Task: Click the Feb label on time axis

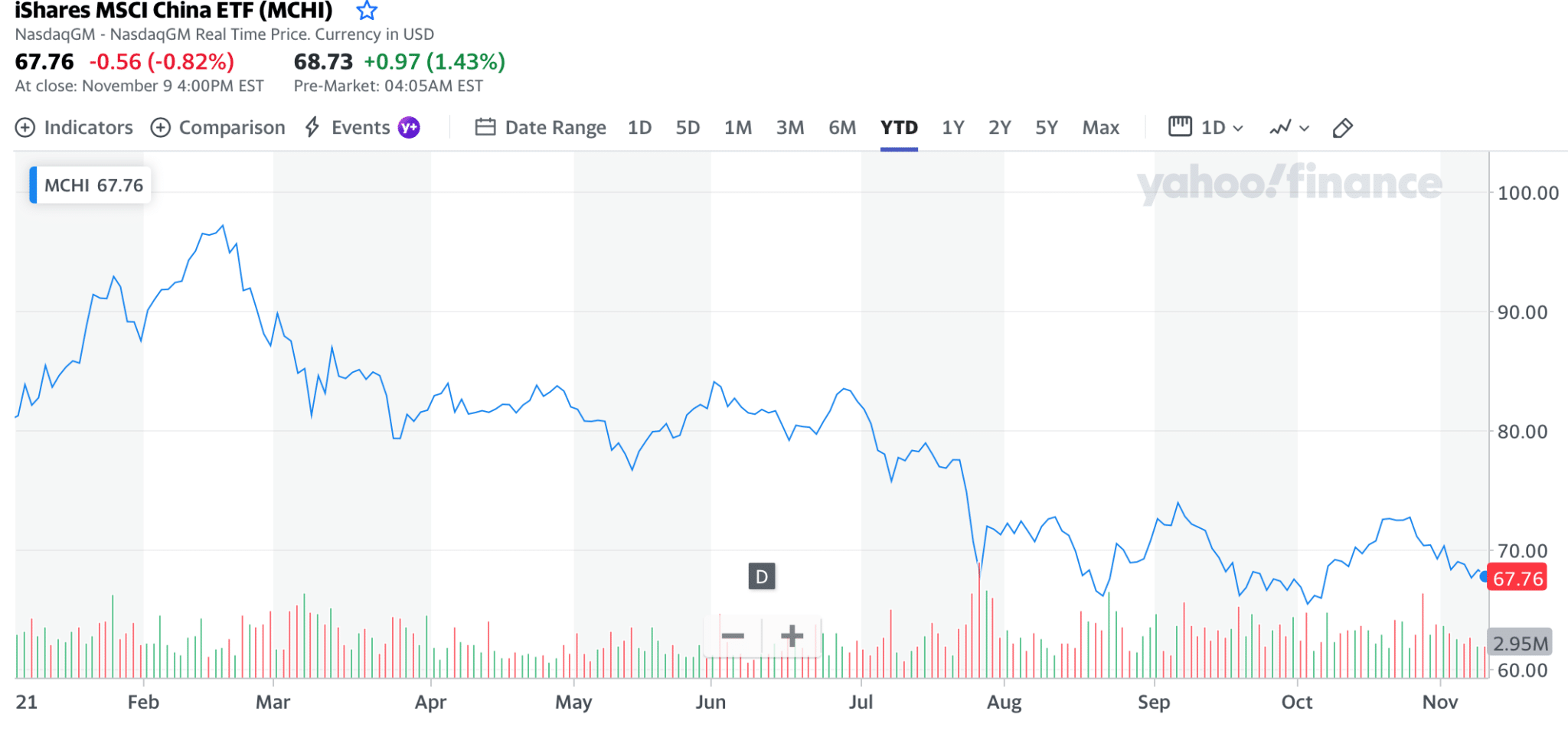Action: [143, 702]
